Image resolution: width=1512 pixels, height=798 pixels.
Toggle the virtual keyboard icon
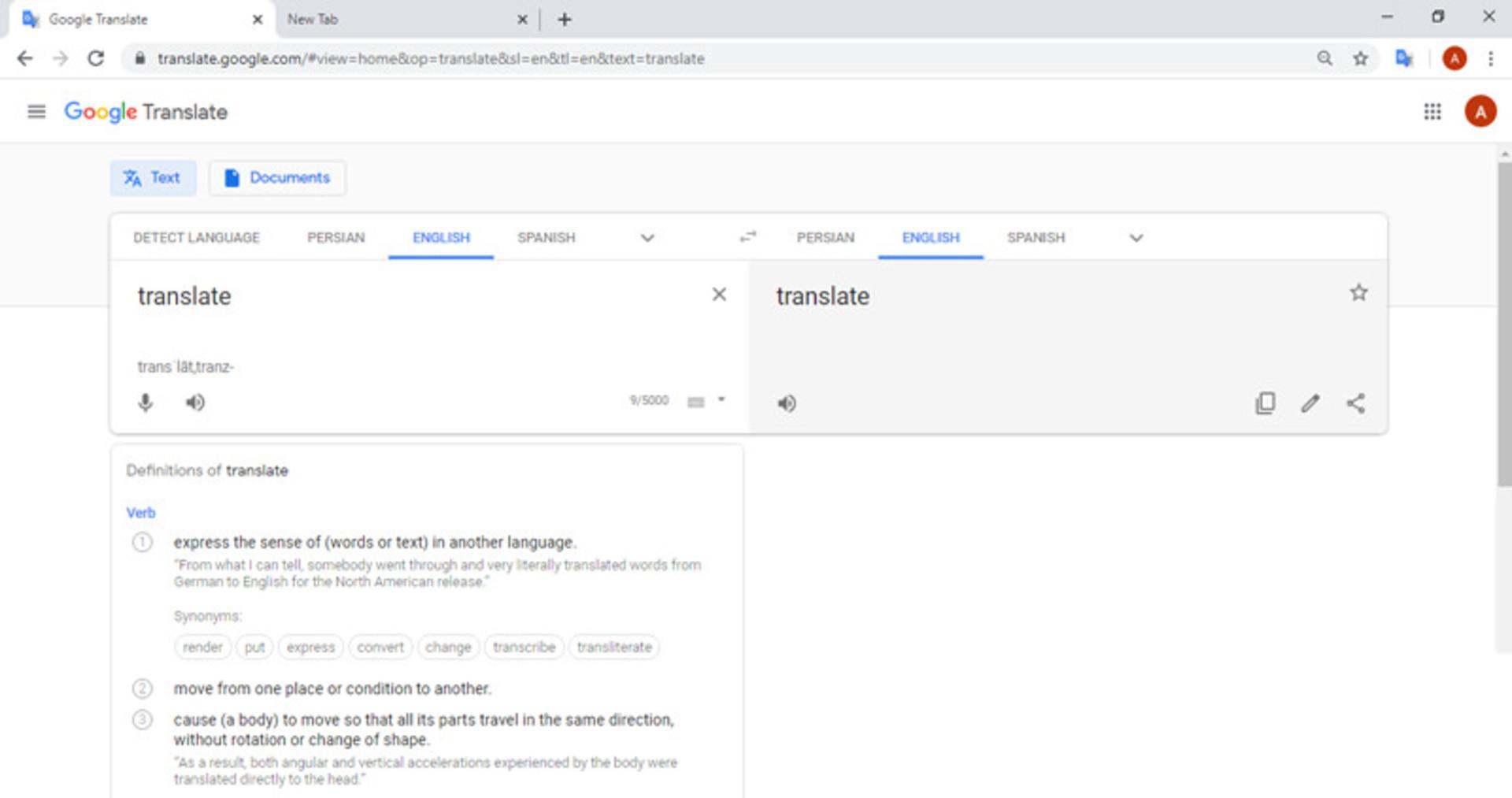696,403
